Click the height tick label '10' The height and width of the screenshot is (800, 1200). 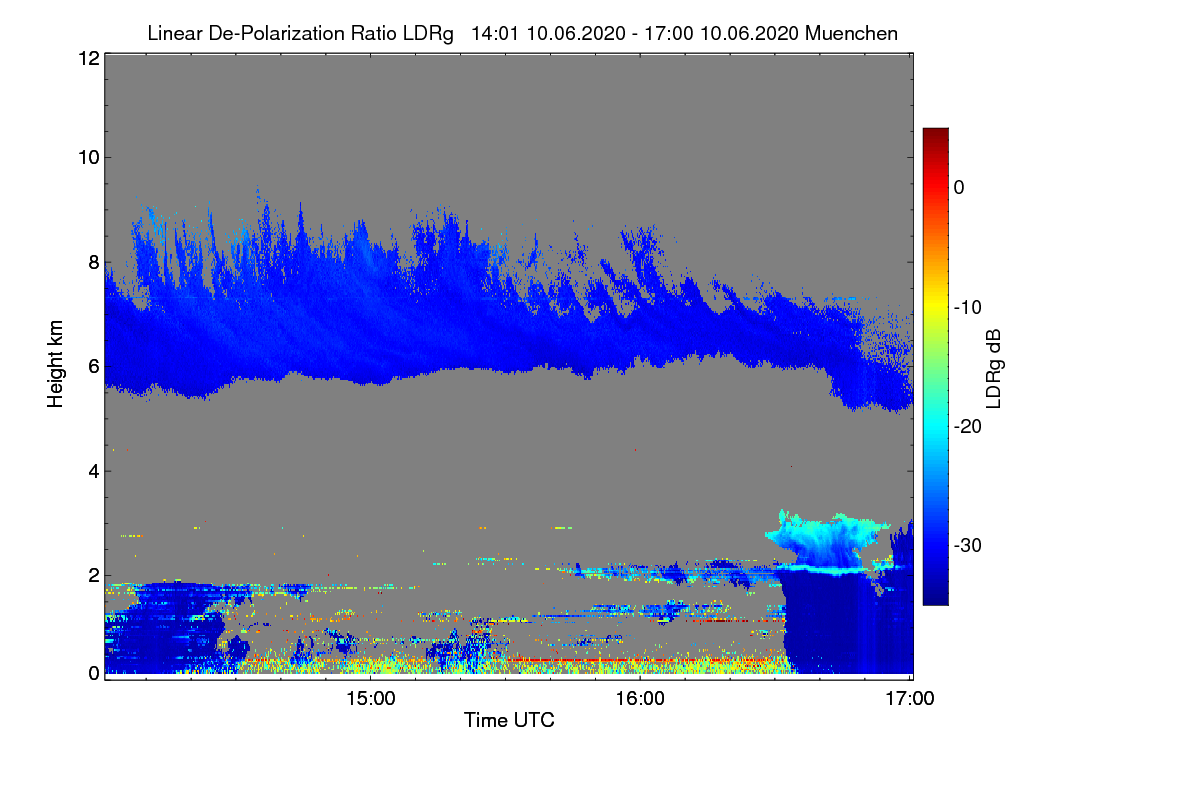pos(87,157)
